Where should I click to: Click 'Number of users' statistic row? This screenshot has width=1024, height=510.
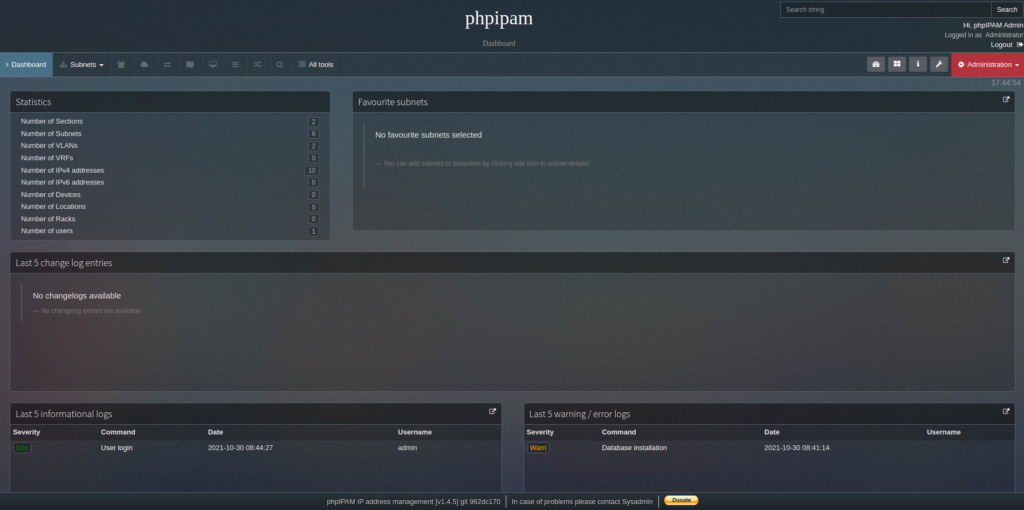click(x=170, y=231)
